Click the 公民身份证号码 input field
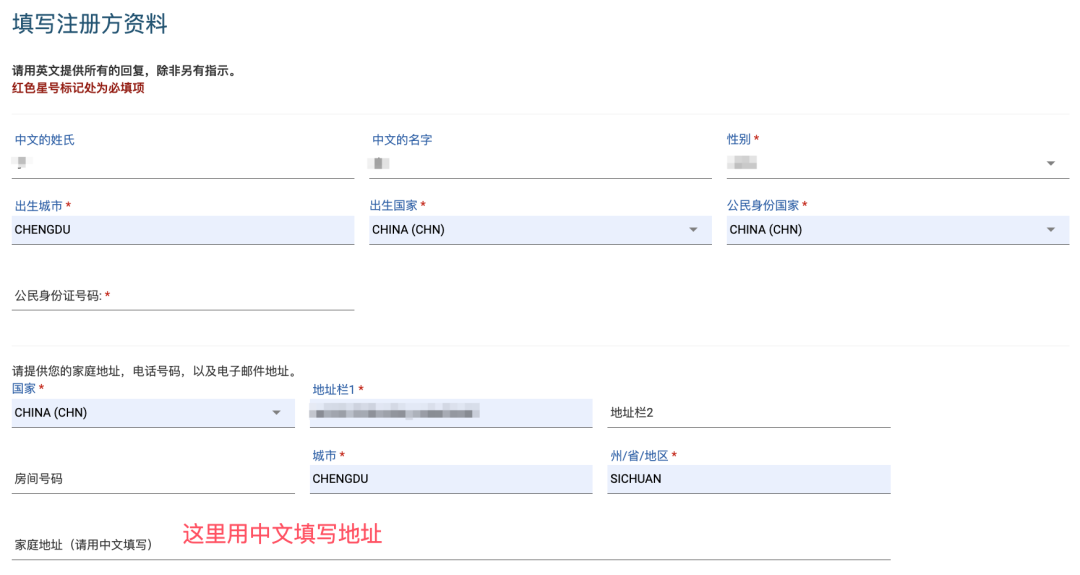1080x575 pixels. pos(183,296)
